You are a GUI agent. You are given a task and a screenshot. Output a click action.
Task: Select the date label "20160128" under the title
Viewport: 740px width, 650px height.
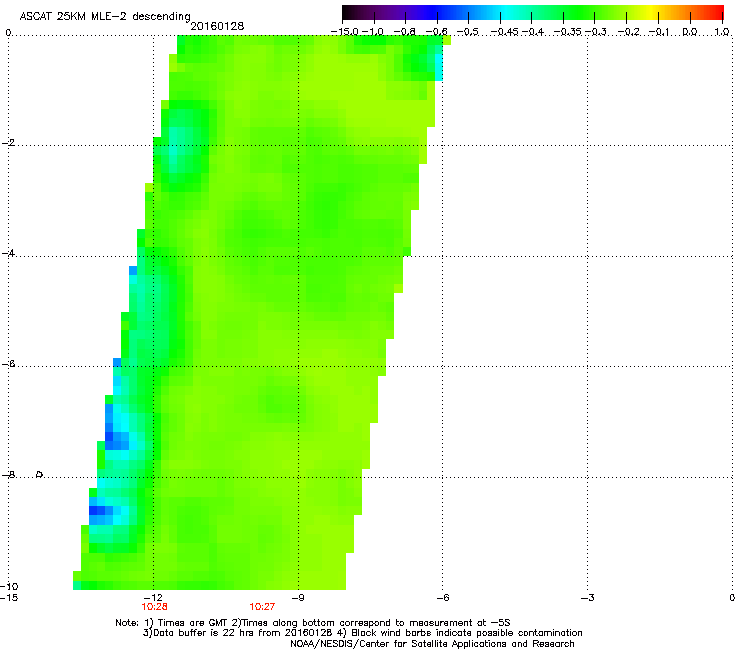coord(217,26)
